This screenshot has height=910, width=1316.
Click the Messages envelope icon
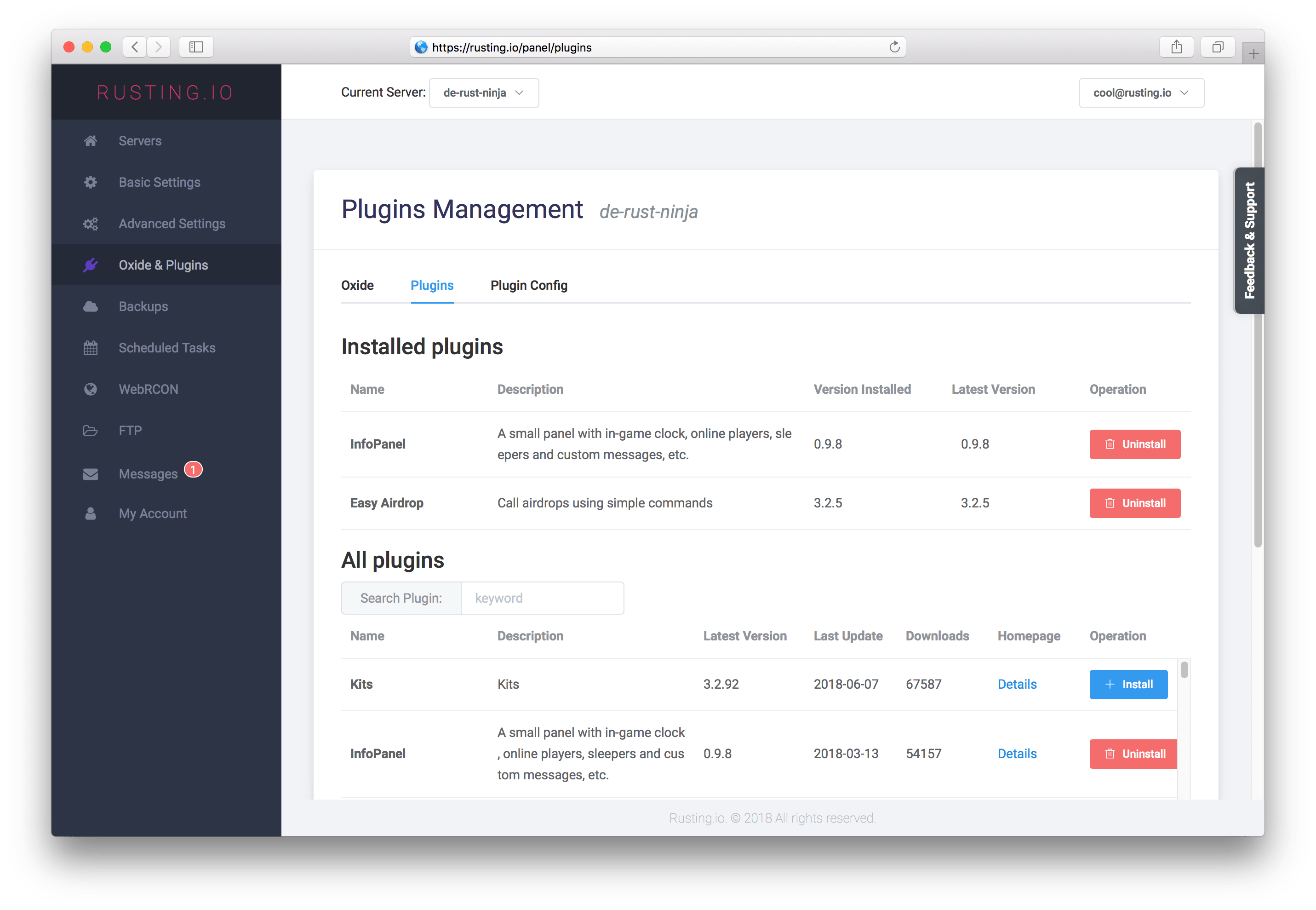[91, 474]
